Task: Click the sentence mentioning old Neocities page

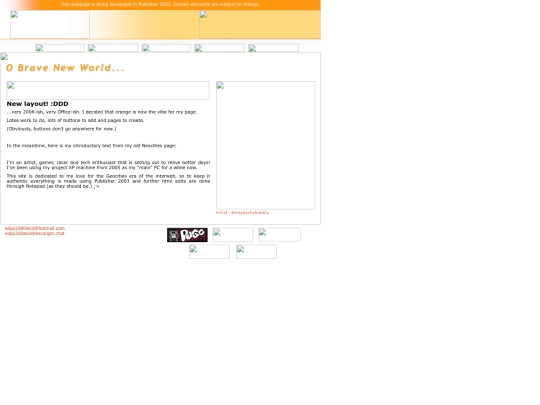Action: pos(91,146)
